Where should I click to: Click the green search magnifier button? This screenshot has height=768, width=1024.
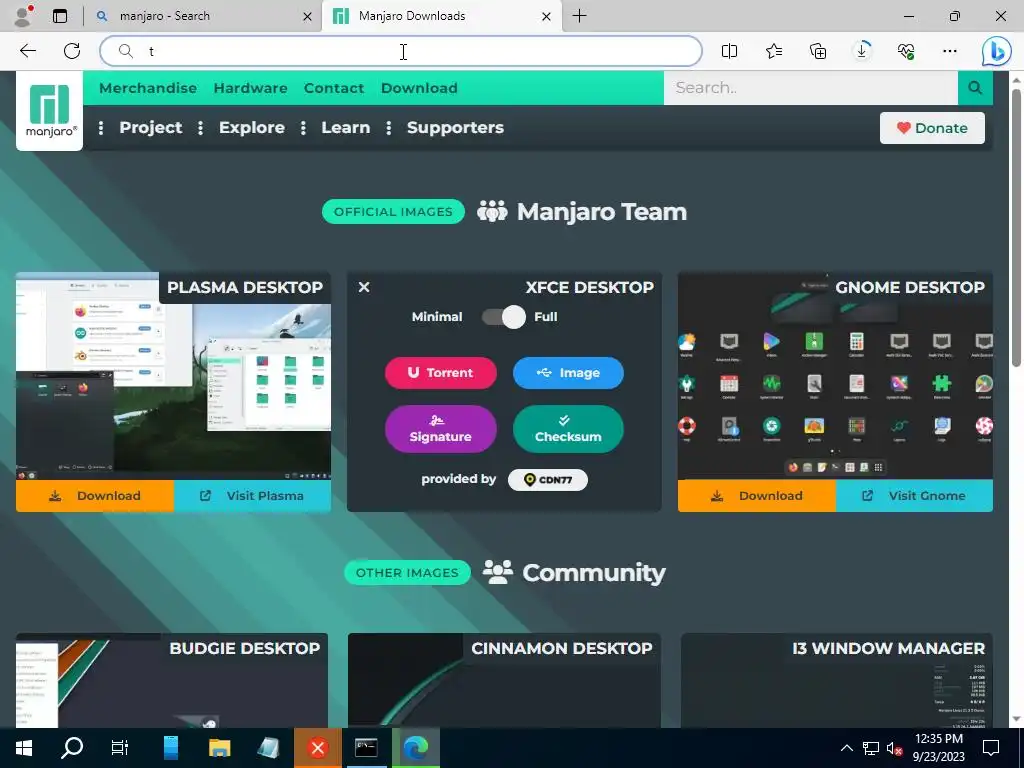(975, 88)
